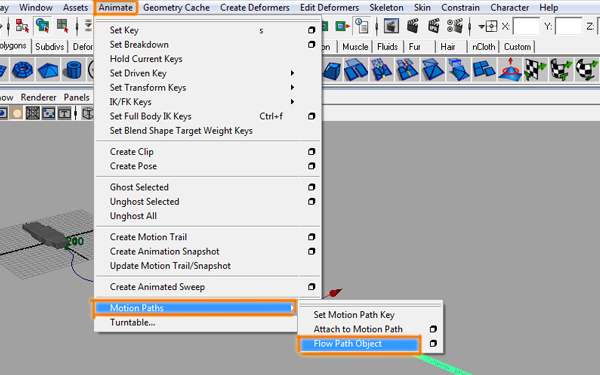Expand the Set Driven Key submenu

(x=292, y=73)
